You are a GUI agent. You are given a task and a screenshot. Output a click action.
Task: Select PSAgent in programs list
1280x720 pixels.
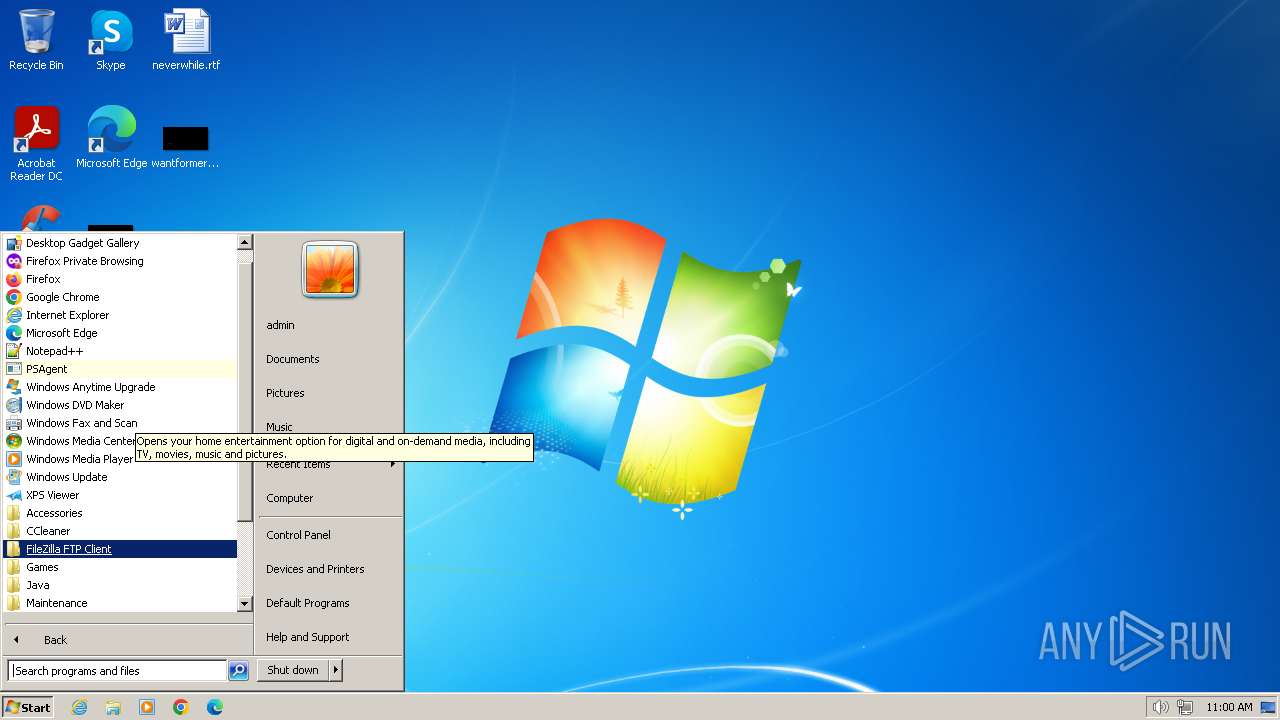(120, 369)
